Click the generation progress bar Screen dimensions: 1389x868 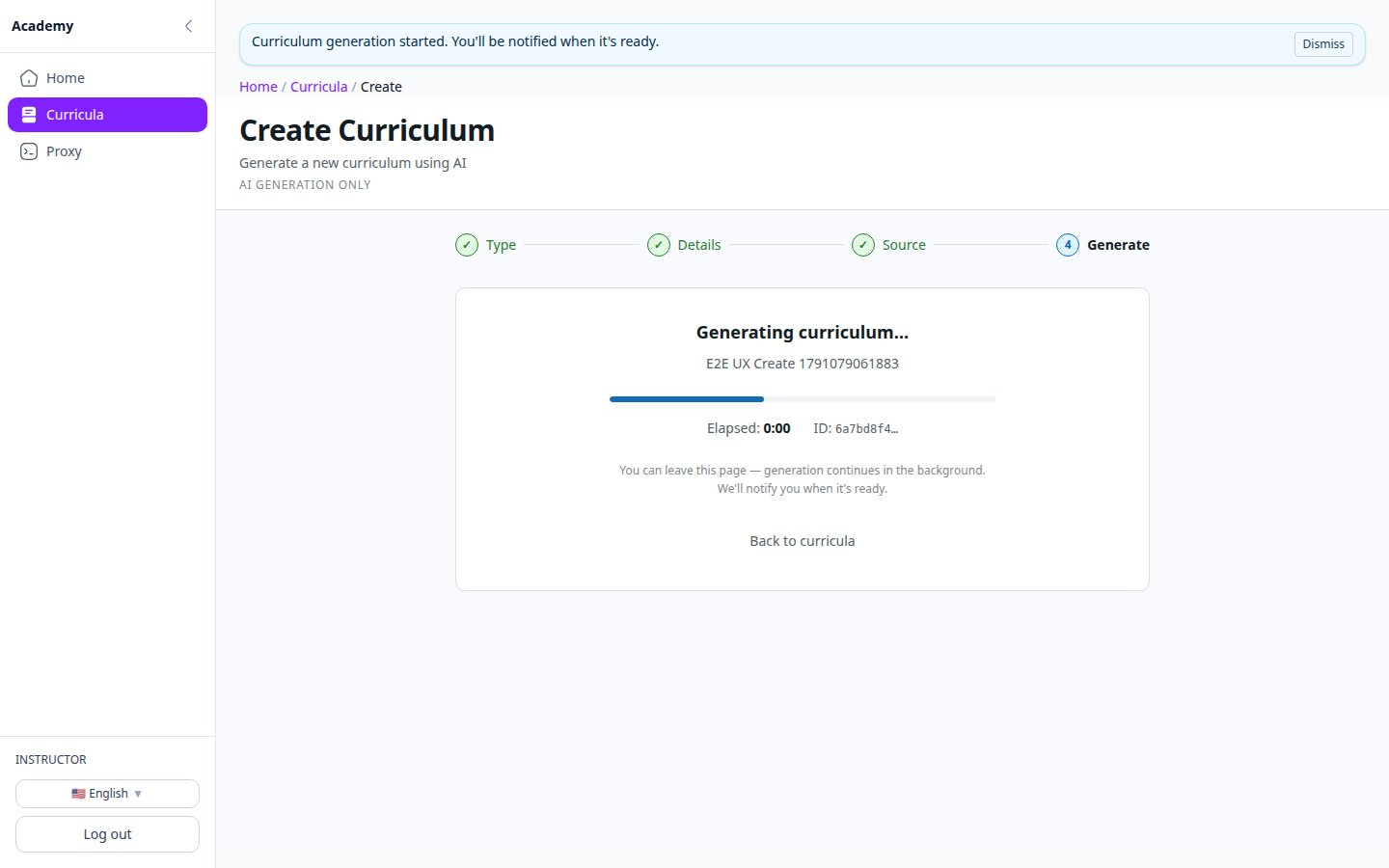pos(803,399)
